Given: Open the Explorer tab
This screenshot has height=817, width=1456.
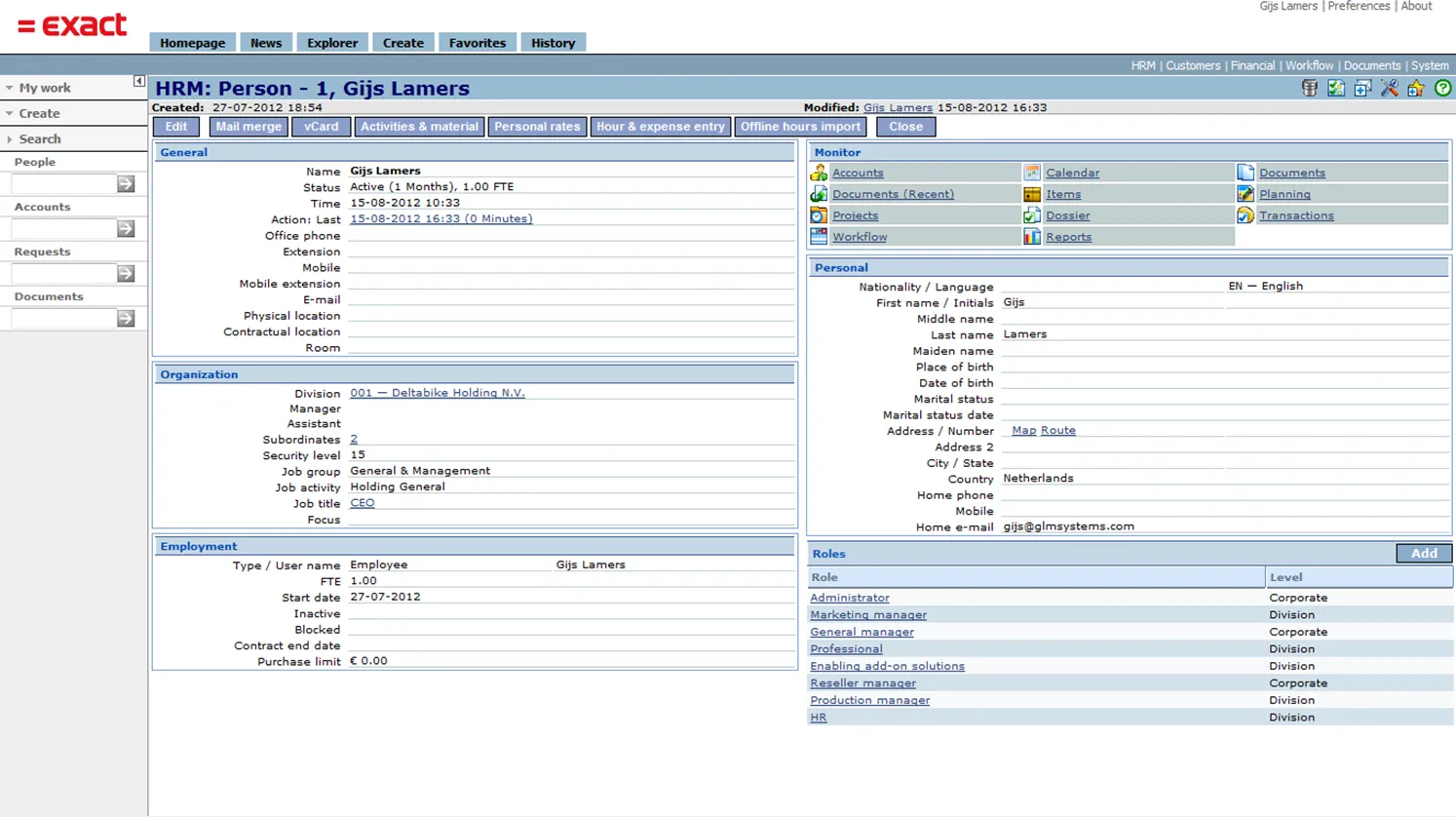Looking at the screenshot, I should [332, 43].
